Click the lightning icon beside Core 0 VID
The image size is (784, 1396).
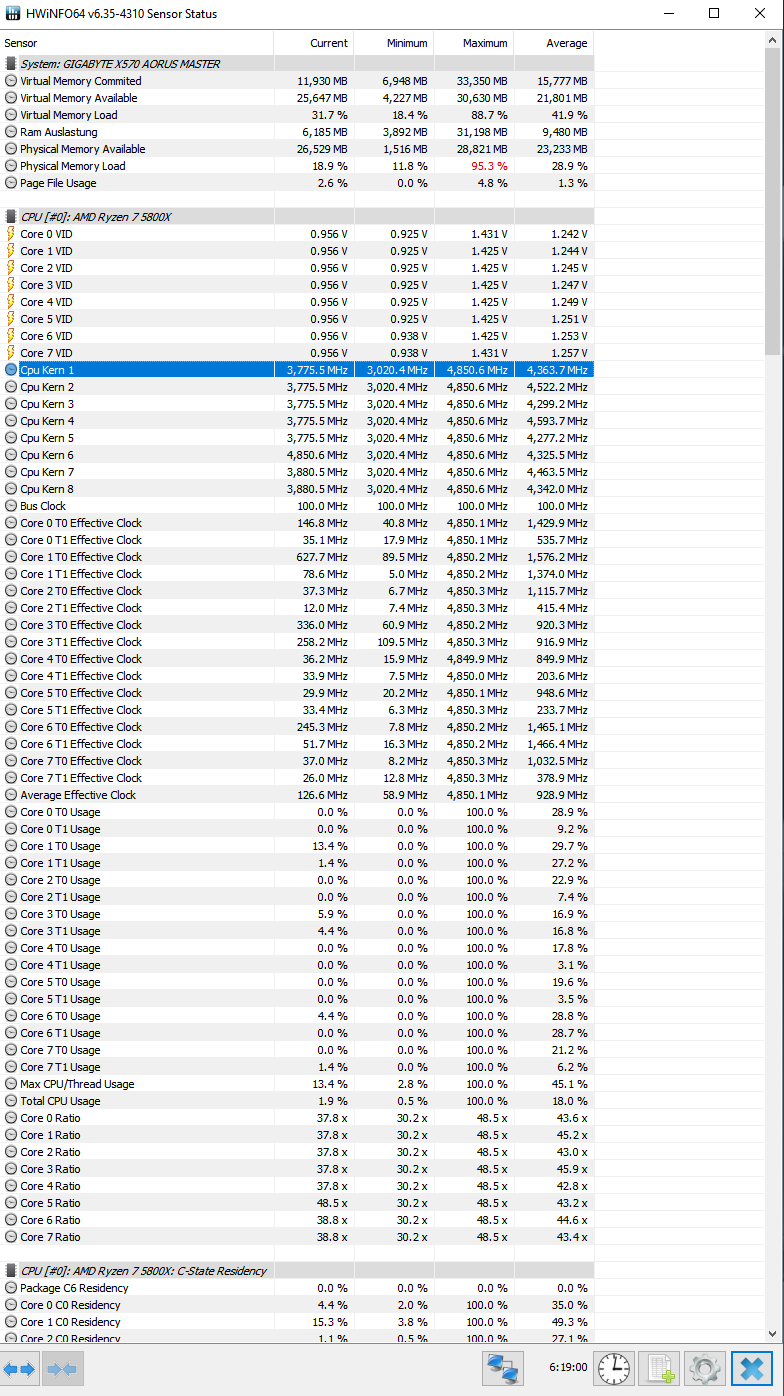pos(11,234)
